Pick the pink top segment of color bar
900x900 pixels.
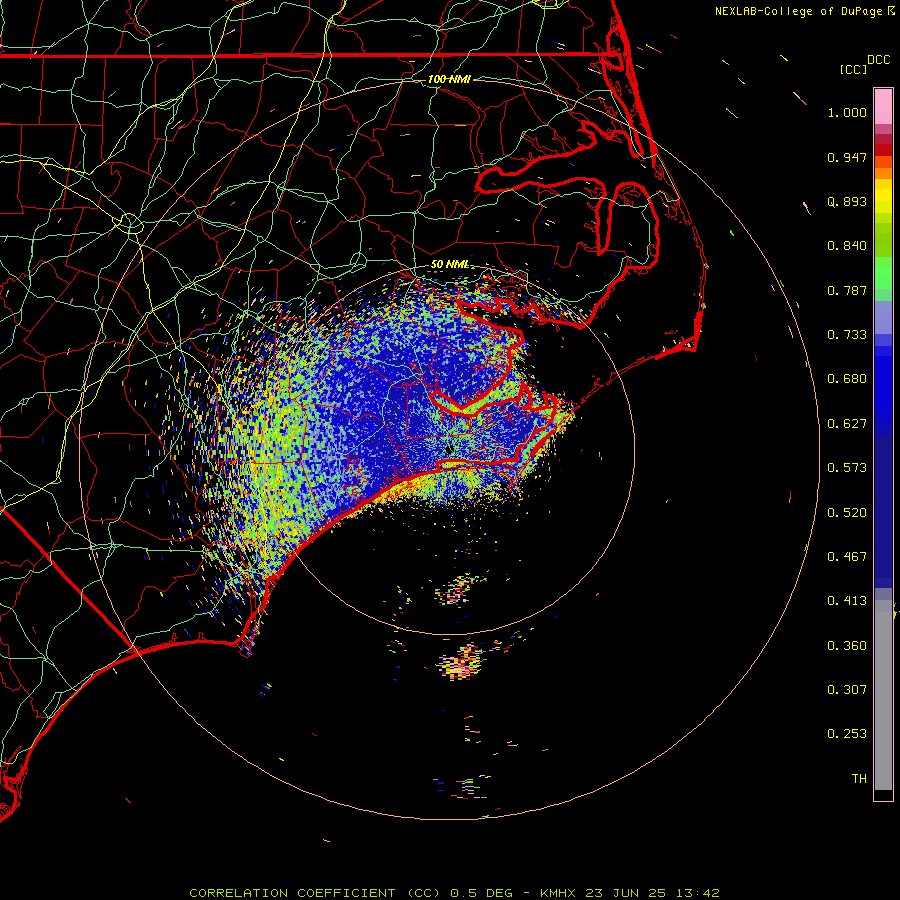(883, 107)
